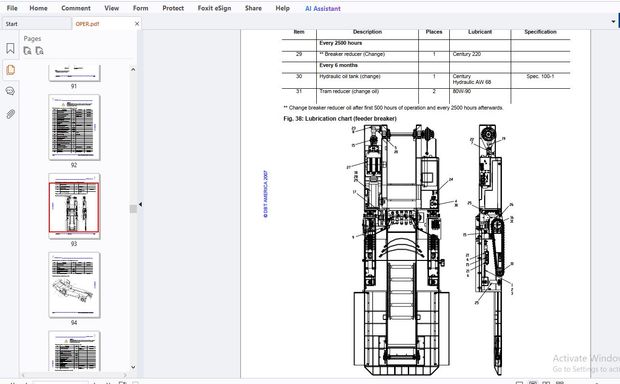Click the 'Description' column header
Viewport: 620px width, 384px height.
(x=367, y=32)
